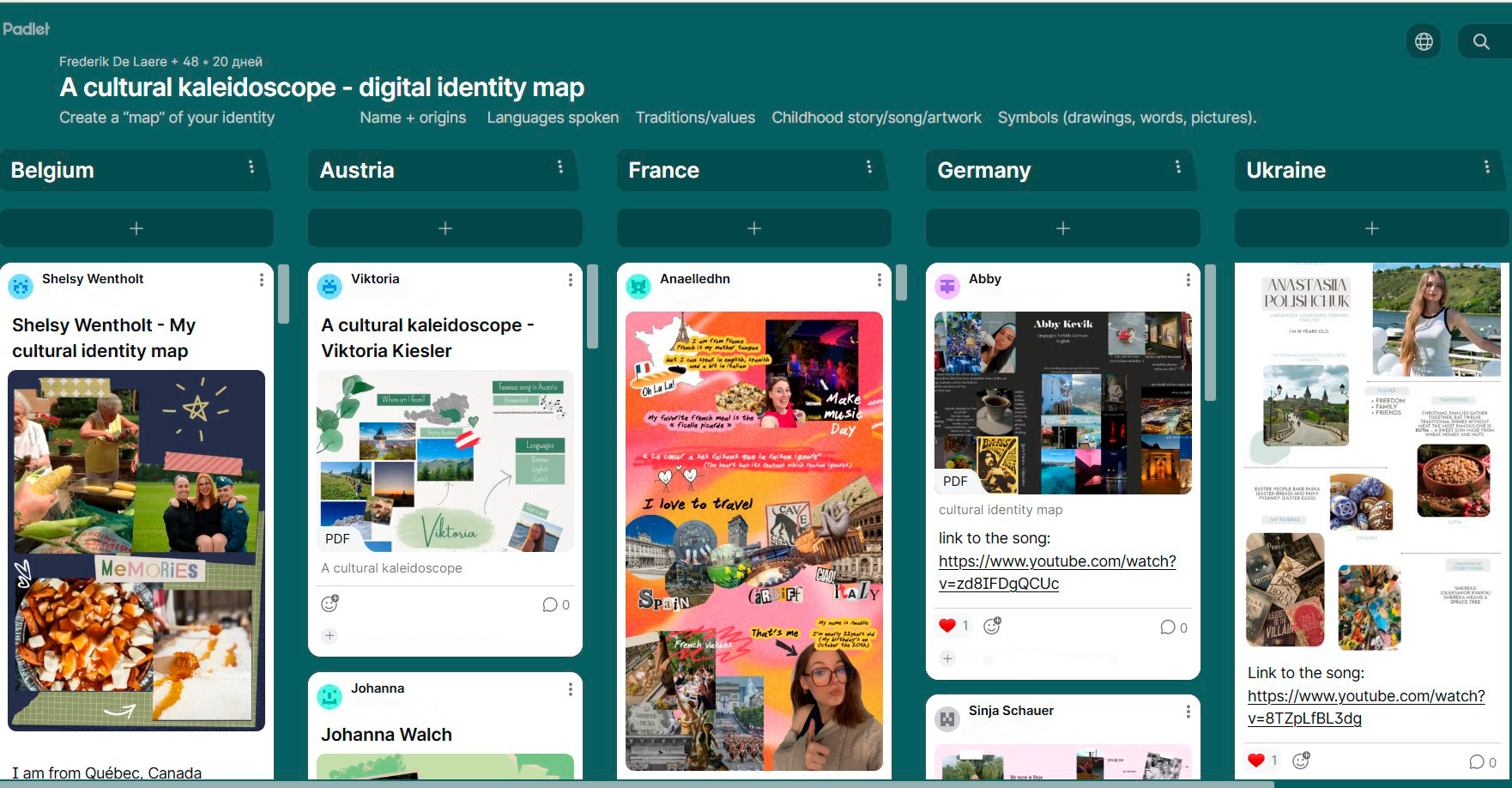Click the small plus under Viktoria's post
Image resolution: width=1512 pixels, height=788 pixels.
click(330, 636)
